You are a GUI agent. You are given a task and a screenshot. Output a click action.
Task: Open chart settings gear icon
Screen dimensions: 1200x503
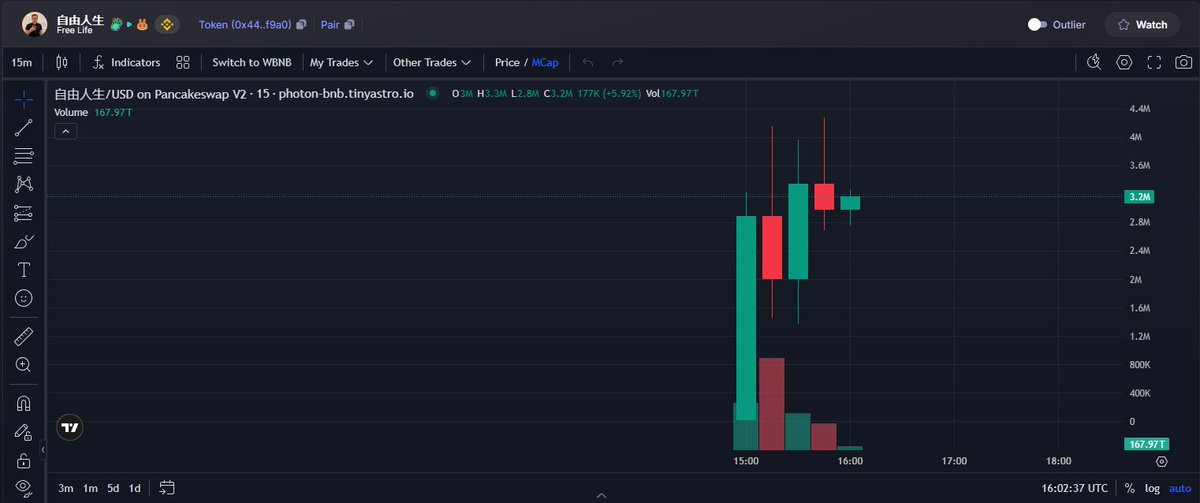[1124, 62]
